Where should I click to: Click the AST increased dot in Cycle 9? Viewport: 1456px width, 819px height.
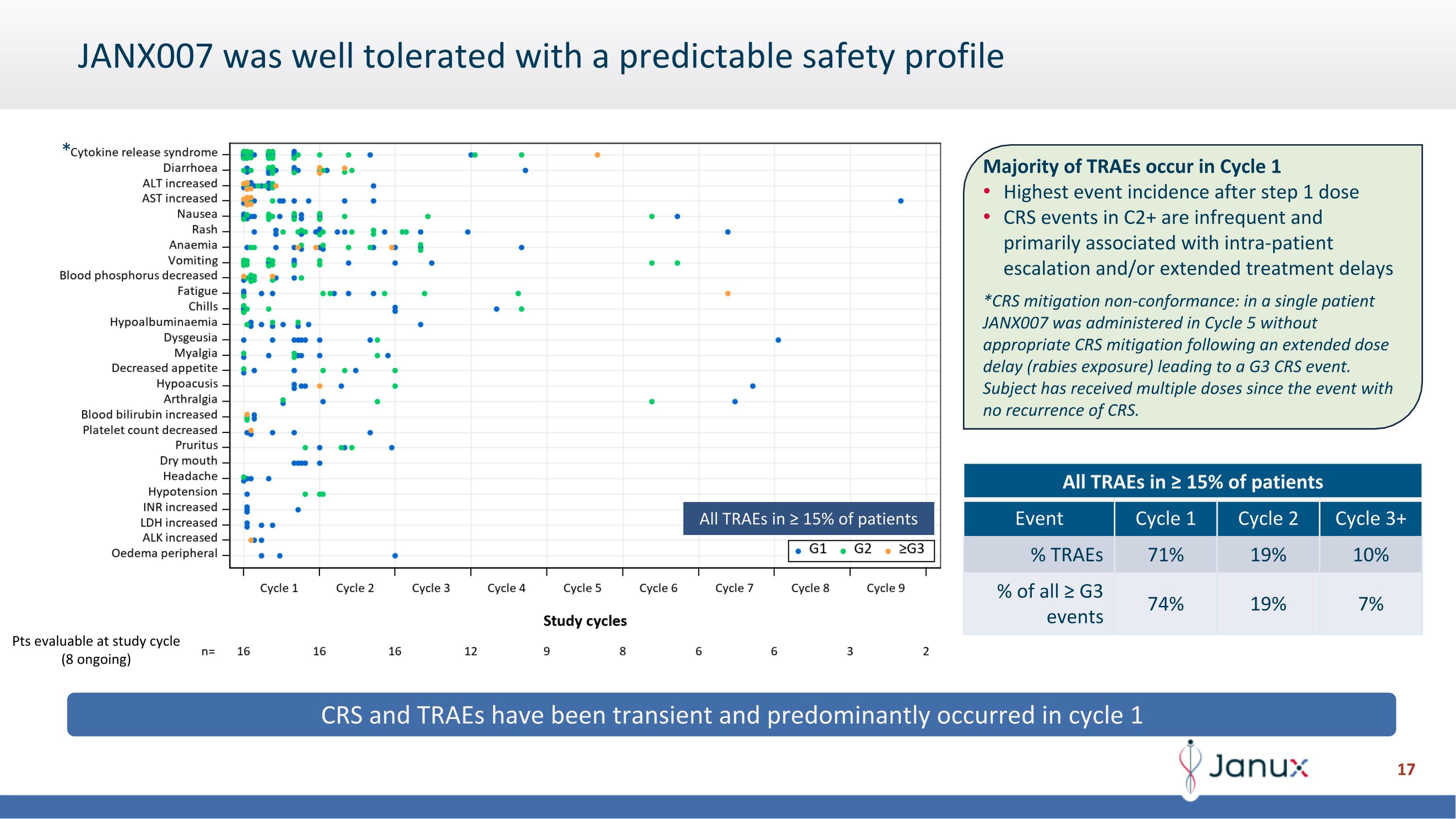pyautogui.click(x=900, y=201)
